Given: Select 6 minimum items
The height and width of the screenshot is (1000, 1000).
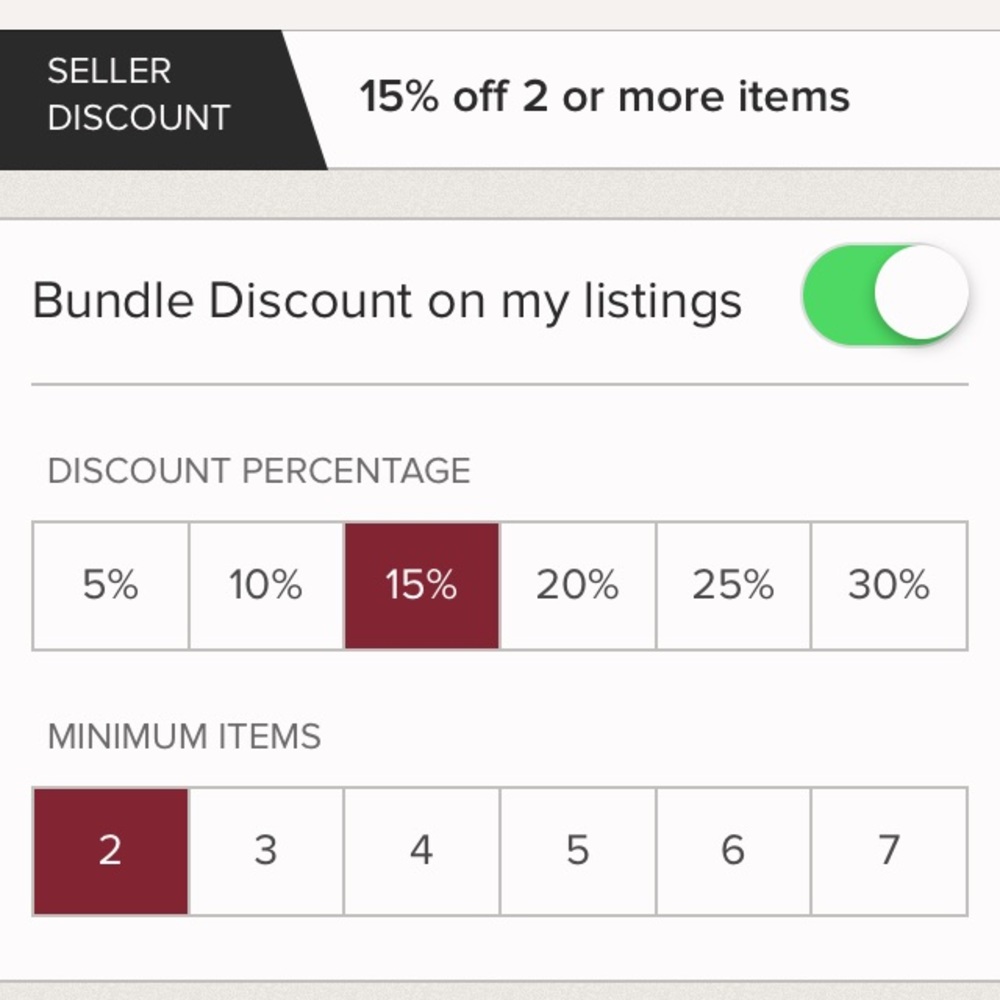Looking at the screenshot, I should (731, 849).
